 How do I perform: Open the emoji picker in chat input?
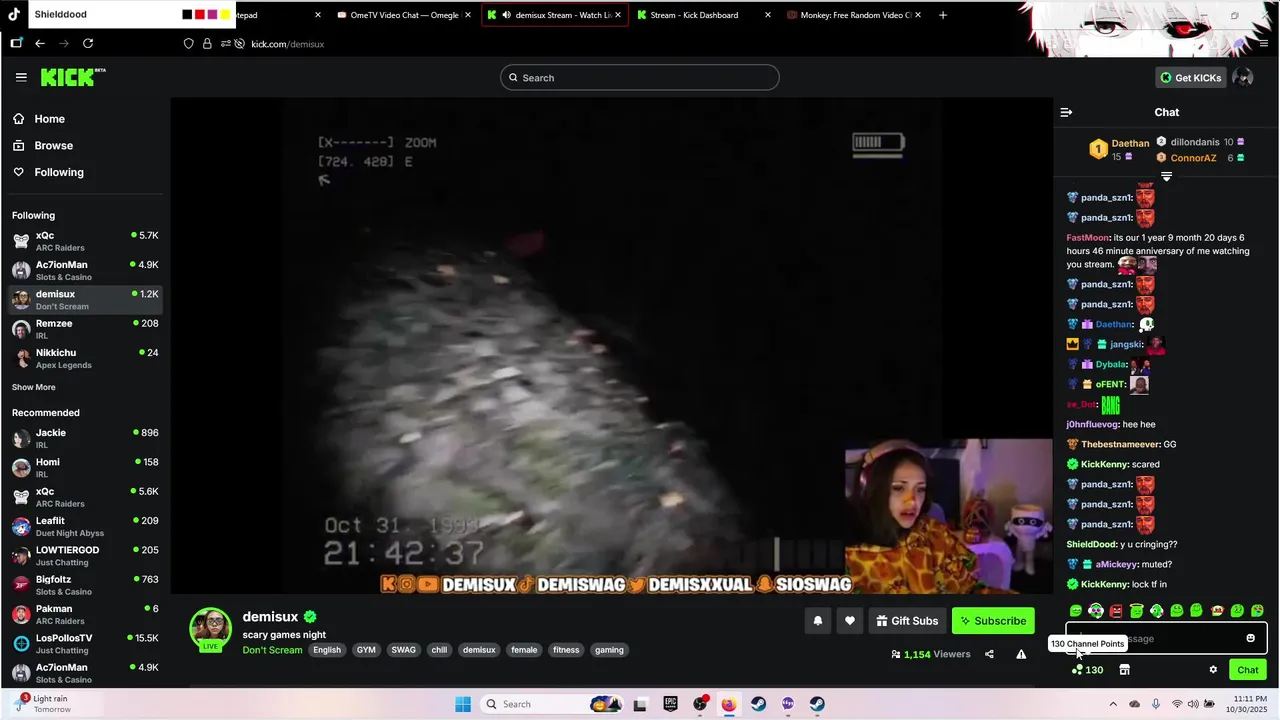click(x=1250, y=638)
